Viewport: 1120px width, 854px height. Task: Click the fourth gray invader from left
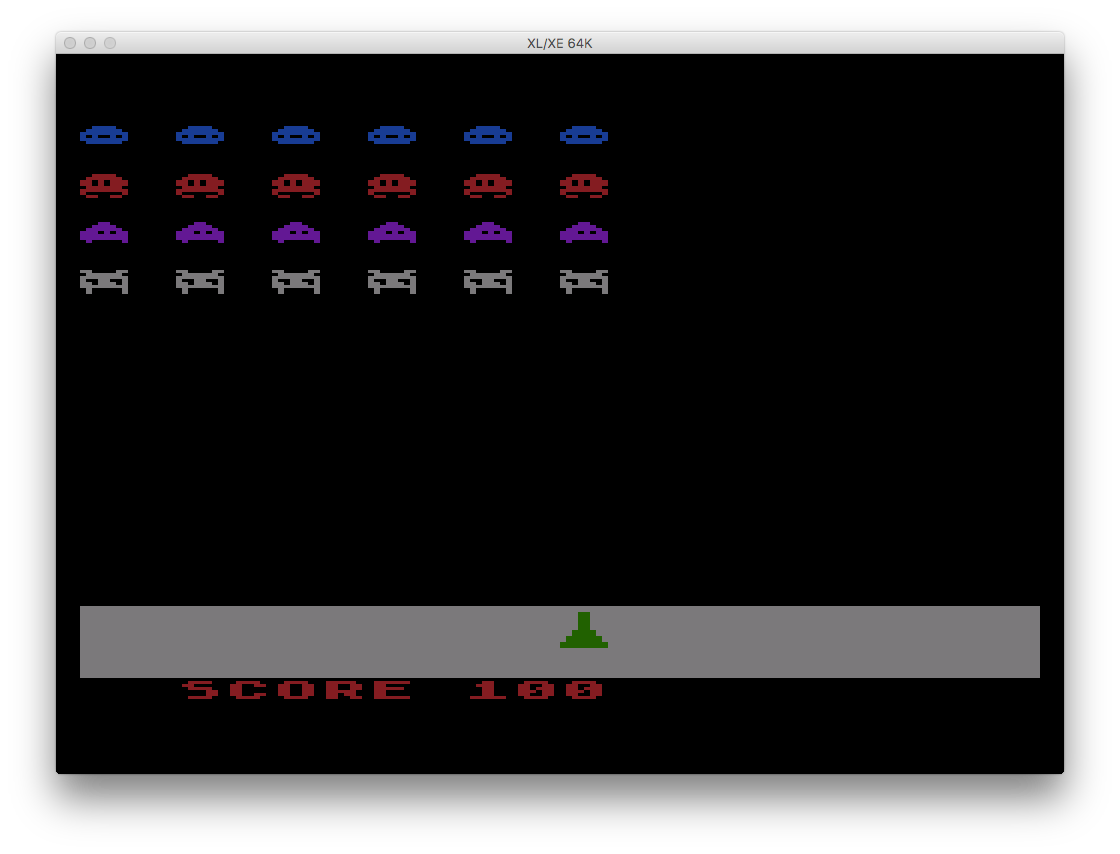tap(392, 282)
